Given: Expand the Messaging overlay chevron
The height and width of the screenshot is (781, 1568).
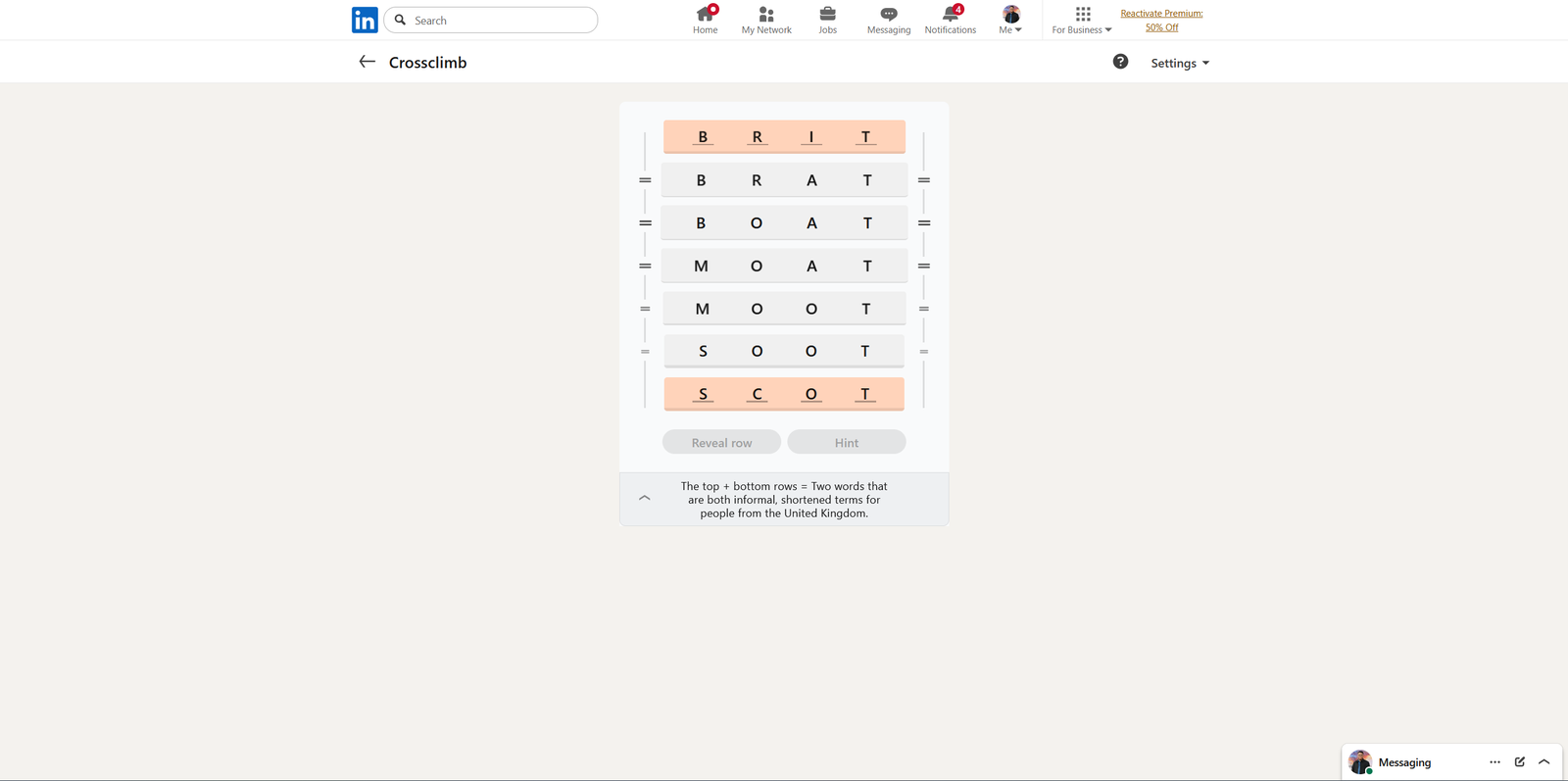Looking at the screenshot, I should click(1544, 762).
